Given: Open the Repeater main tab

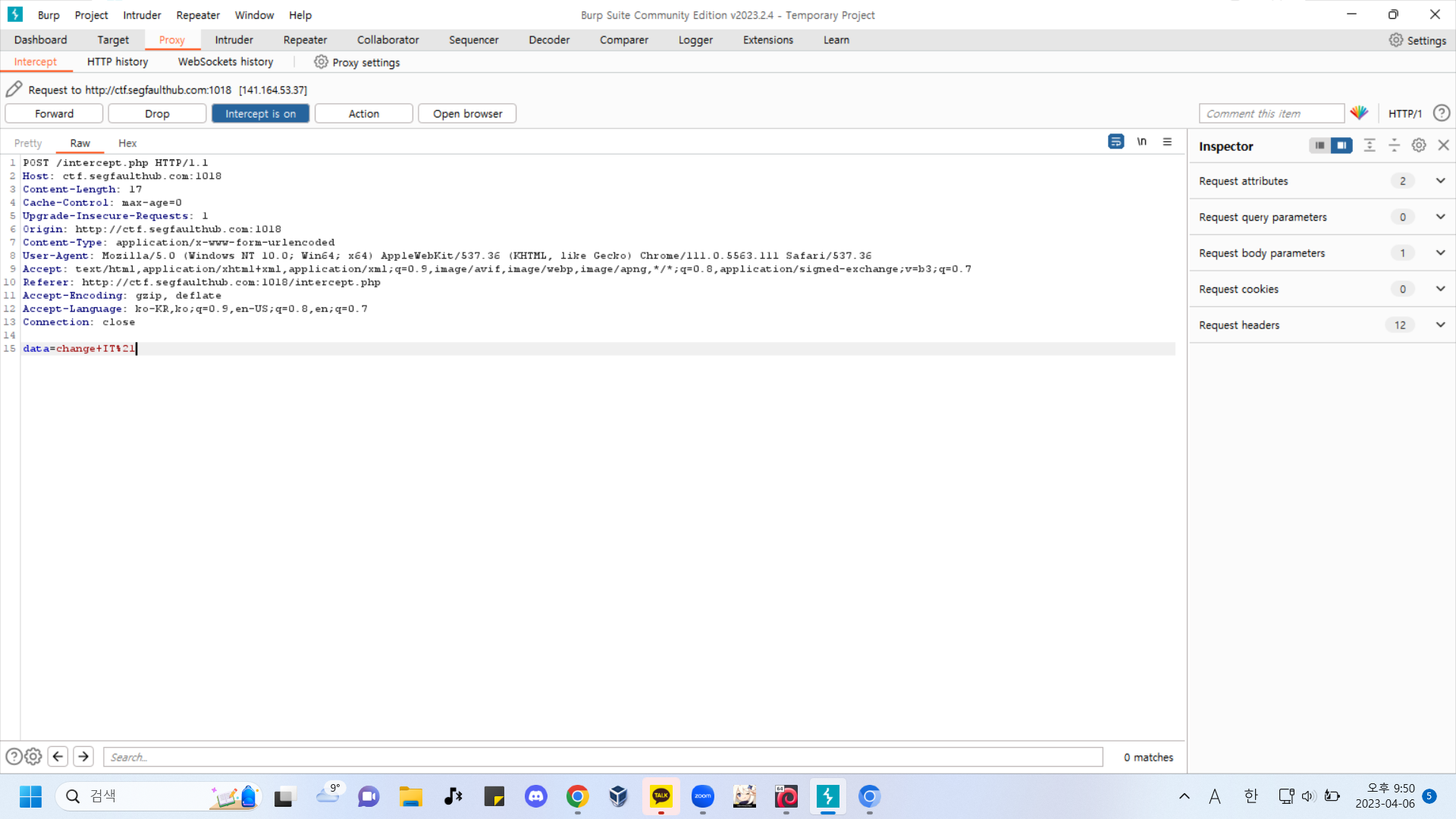Looking at the screenshot, I should [x=305, y=40].
